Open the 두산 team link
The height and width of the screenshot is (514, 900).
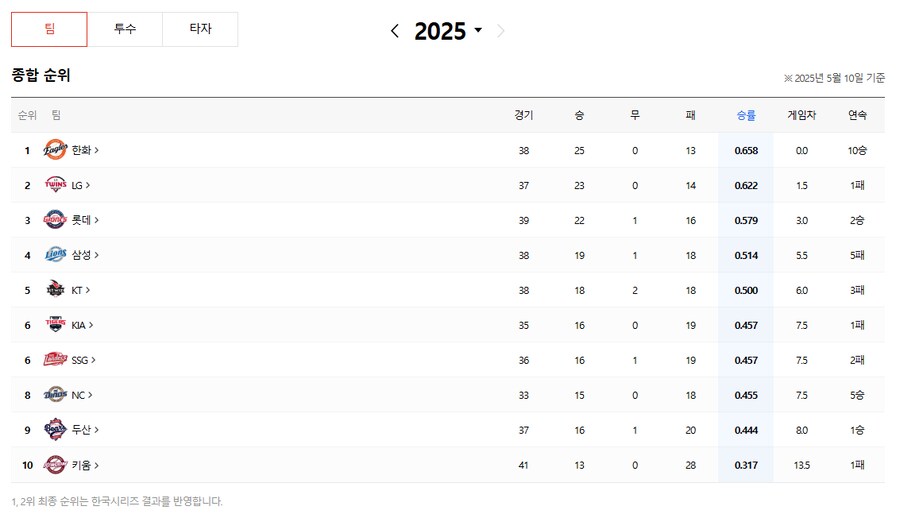[85, 430]
